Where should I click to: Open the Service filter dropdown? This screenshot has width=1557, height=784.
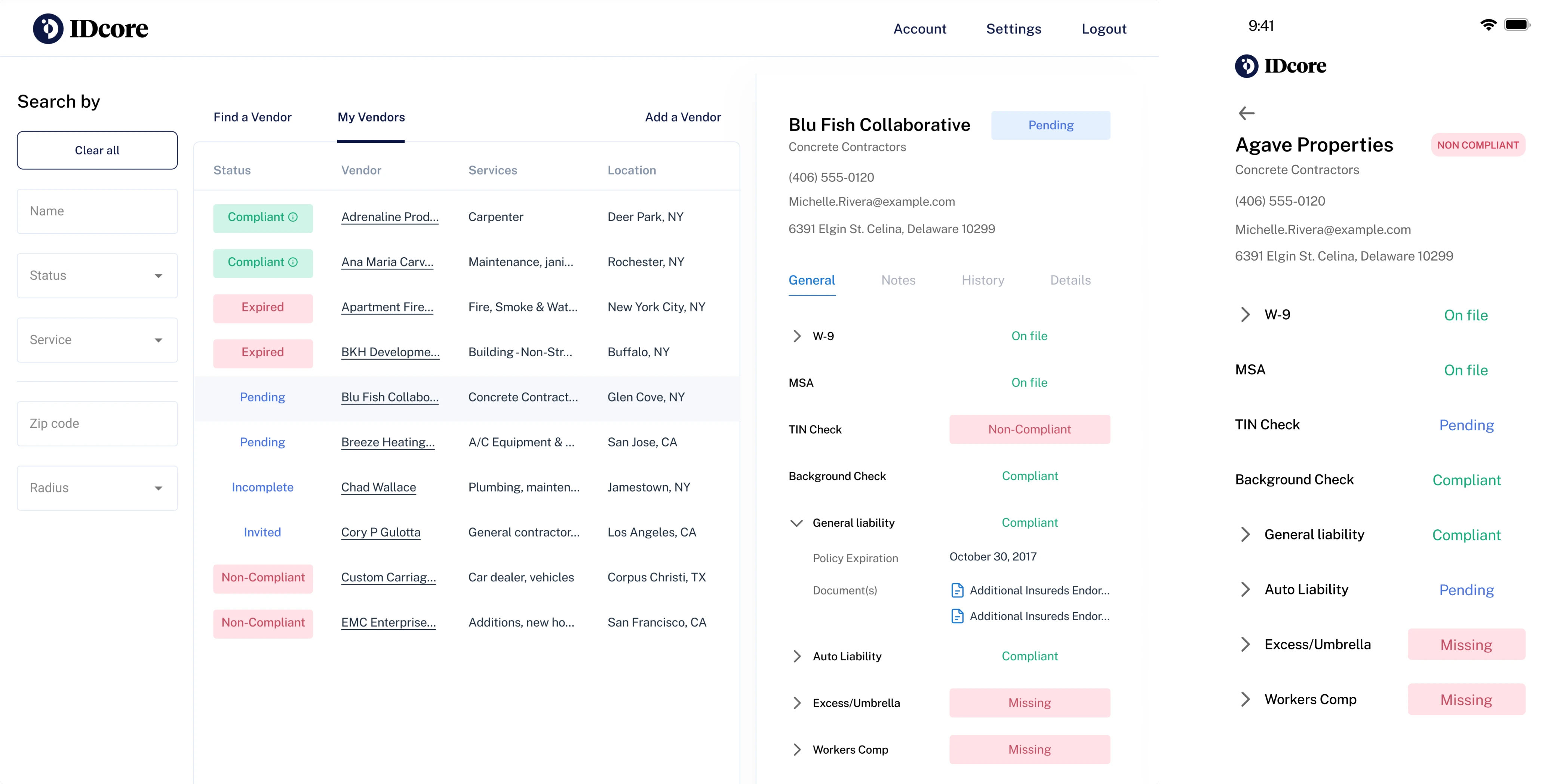click(x=97, y=340)
